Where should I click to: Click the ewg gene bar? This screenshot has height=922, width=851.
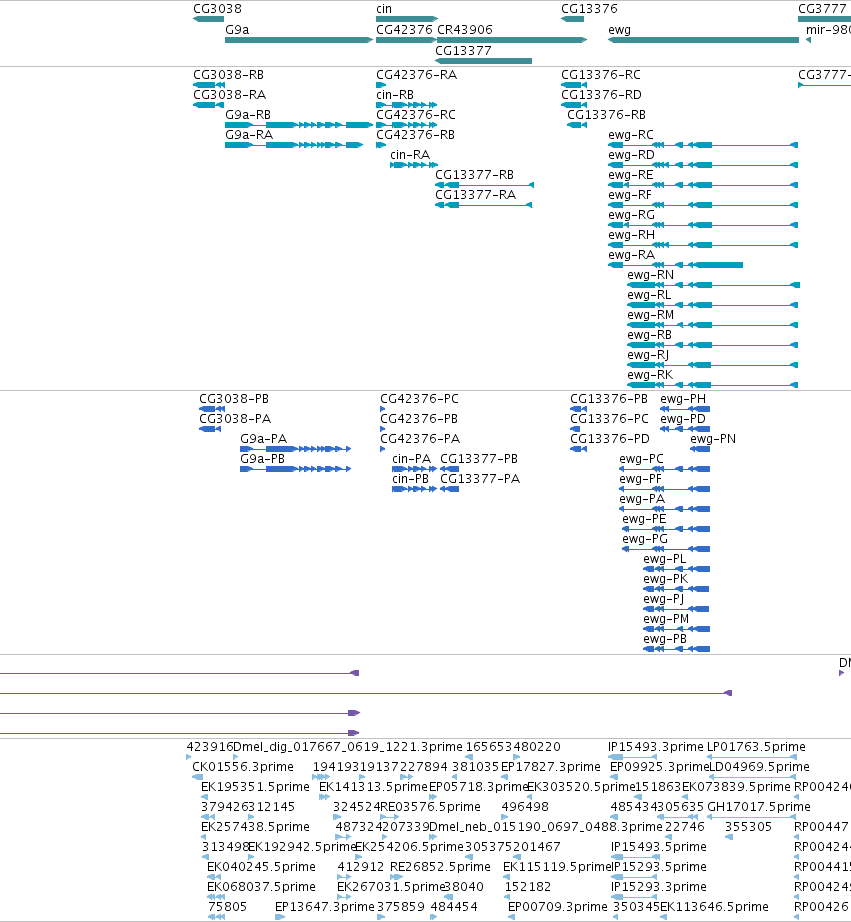click(703, 40)
